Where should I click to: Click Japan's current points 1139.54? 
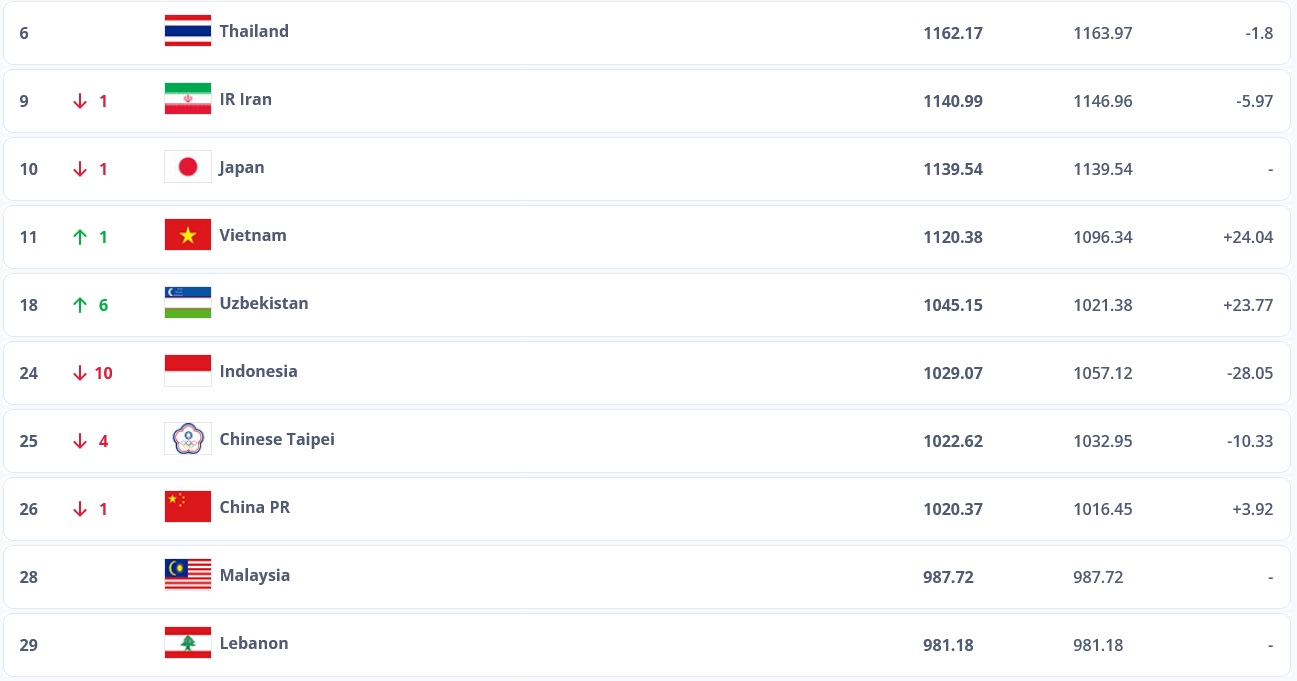[x=953, y=169]
